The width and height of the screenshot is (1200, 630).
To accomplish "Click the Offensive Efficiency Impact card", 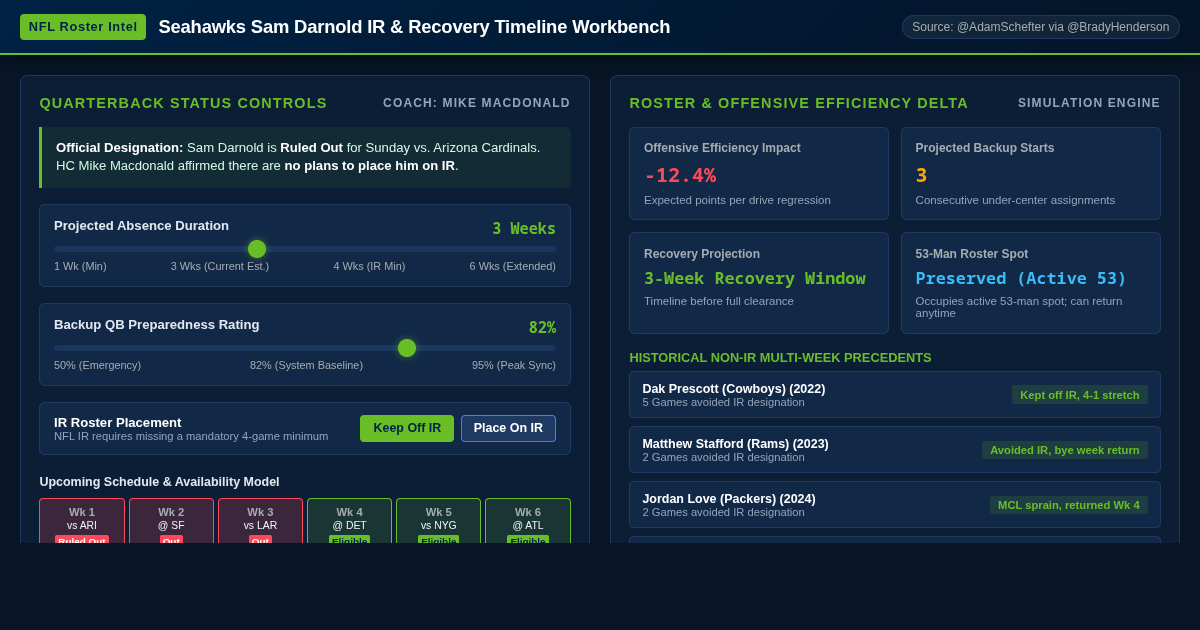I will (759, 174).
